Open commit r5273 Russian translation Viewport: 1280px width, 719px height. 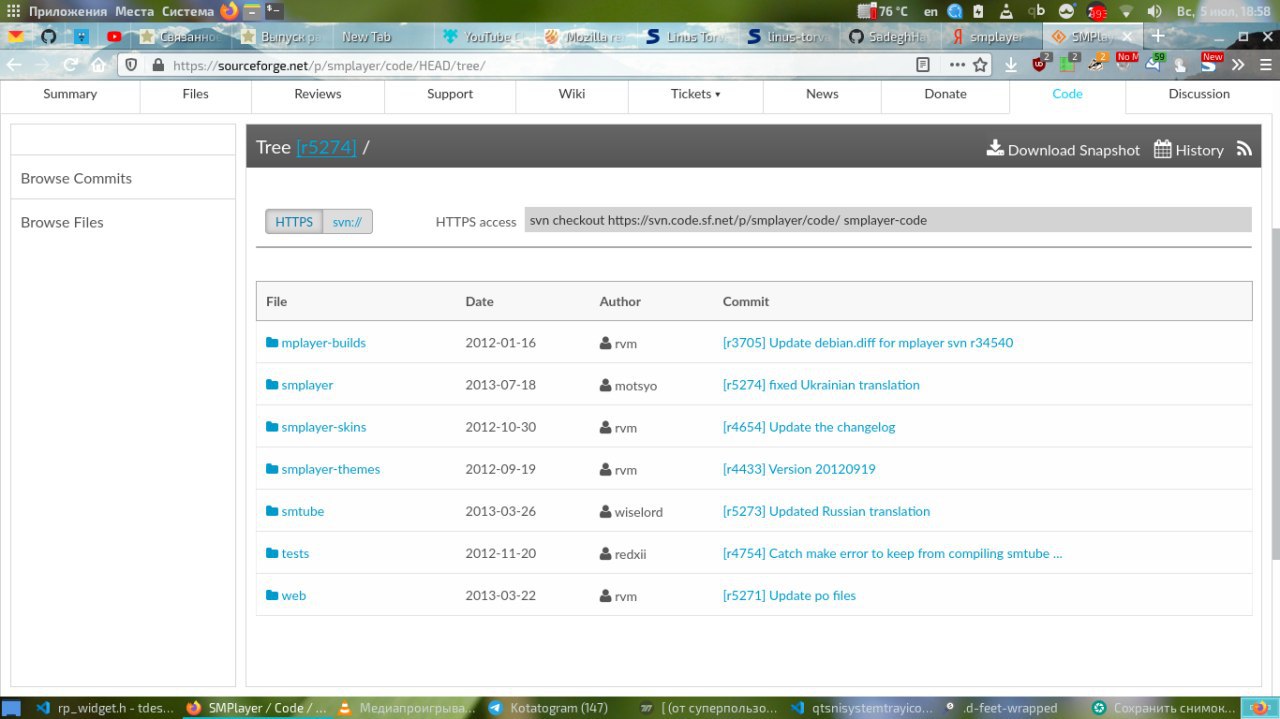pyautogui.click(x=826, y=511)
